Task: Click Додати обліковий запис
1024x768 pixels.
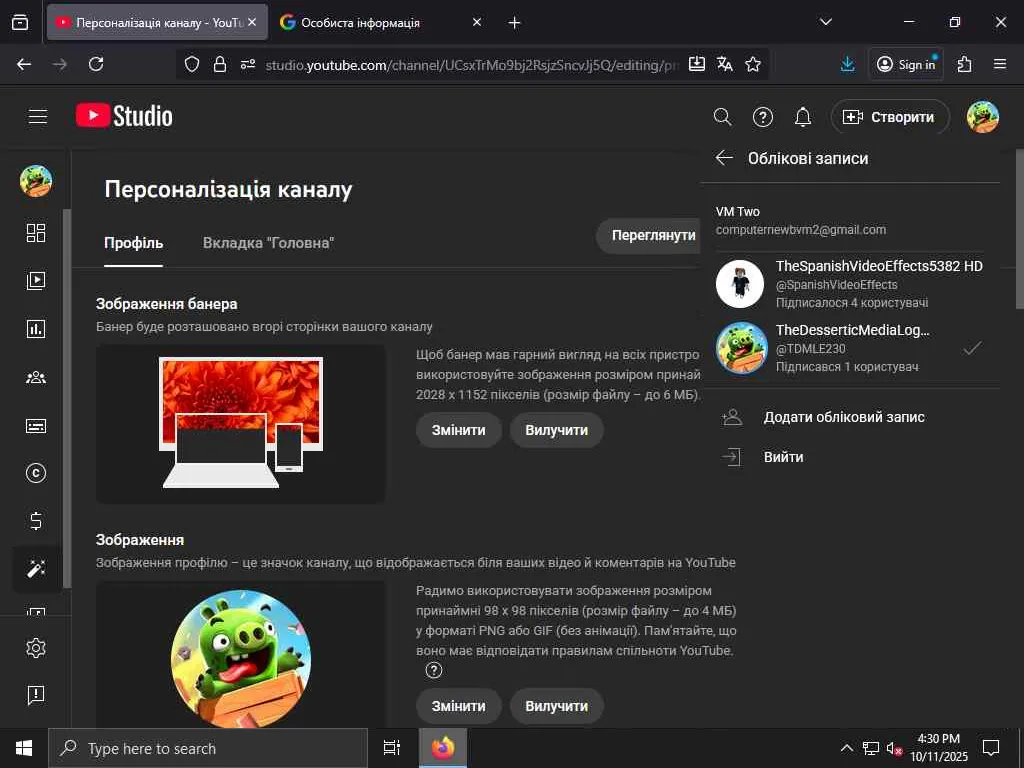Action: 844,417
